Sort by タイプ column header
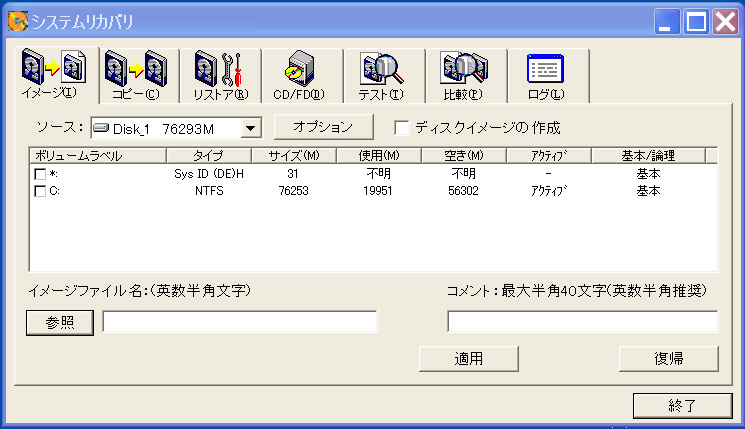The width and height of the screenshot is (745, 429). tap(209, 155)
